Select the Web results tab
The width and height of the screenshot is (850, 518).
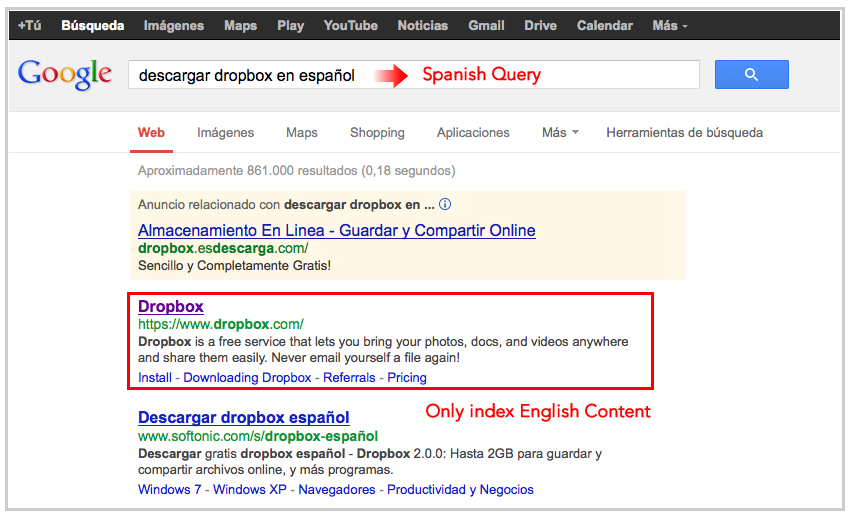151,133
